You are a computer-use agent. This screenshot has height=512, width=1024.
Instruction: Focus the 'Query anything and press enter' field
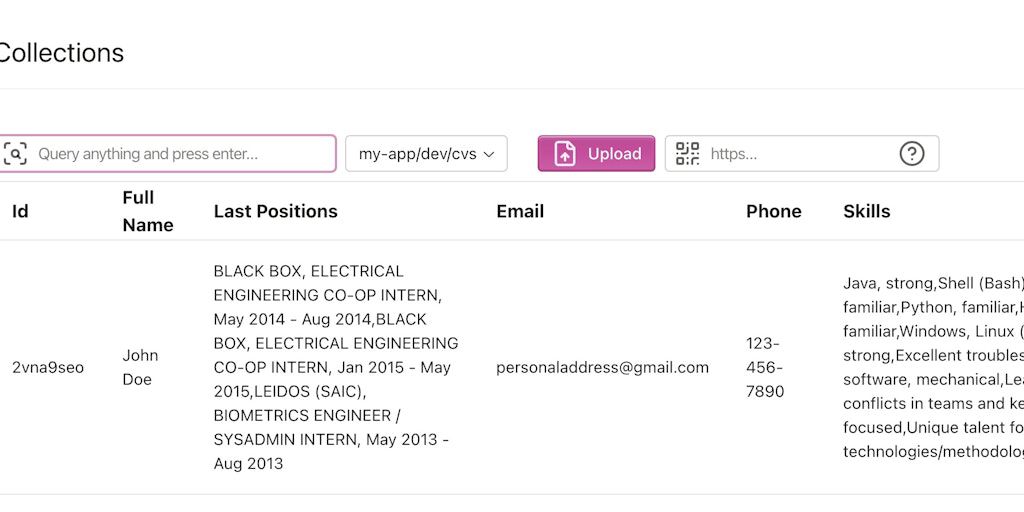(x=180, y=154)
